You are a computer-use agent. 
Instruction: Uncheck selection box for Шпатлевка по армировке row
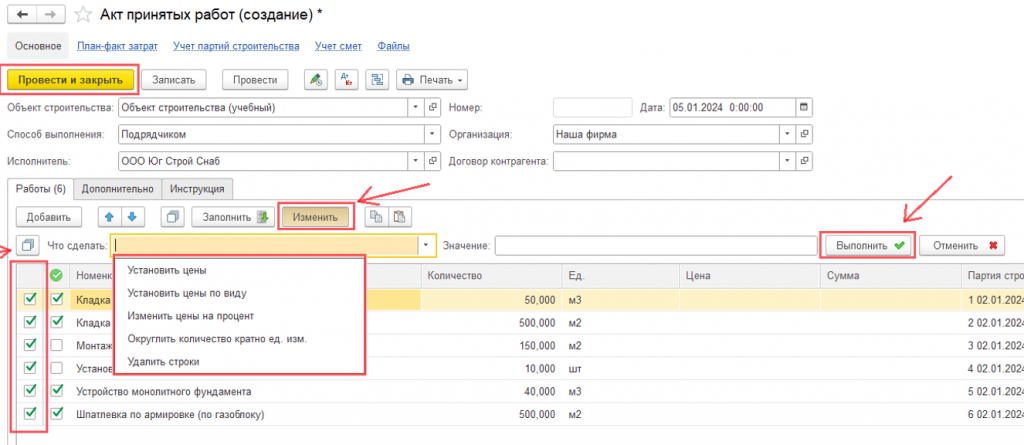tap(29, 412)
